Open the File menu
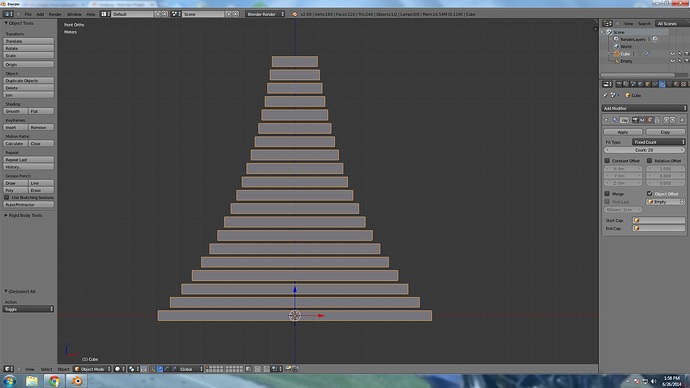 point(28,14)
